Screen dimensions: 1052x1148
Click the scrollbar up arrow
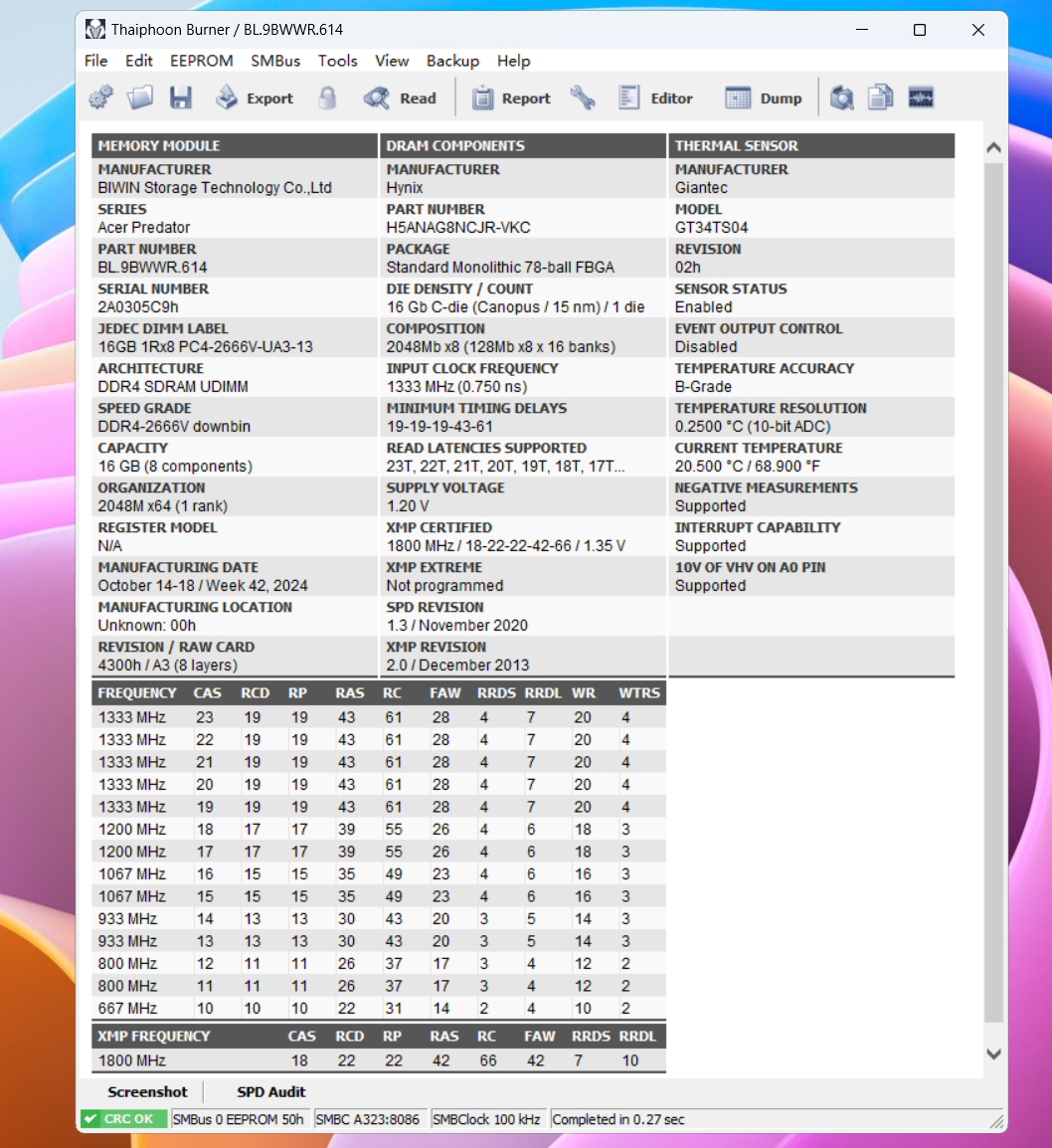pyautogui.click(x=993, y=148)
